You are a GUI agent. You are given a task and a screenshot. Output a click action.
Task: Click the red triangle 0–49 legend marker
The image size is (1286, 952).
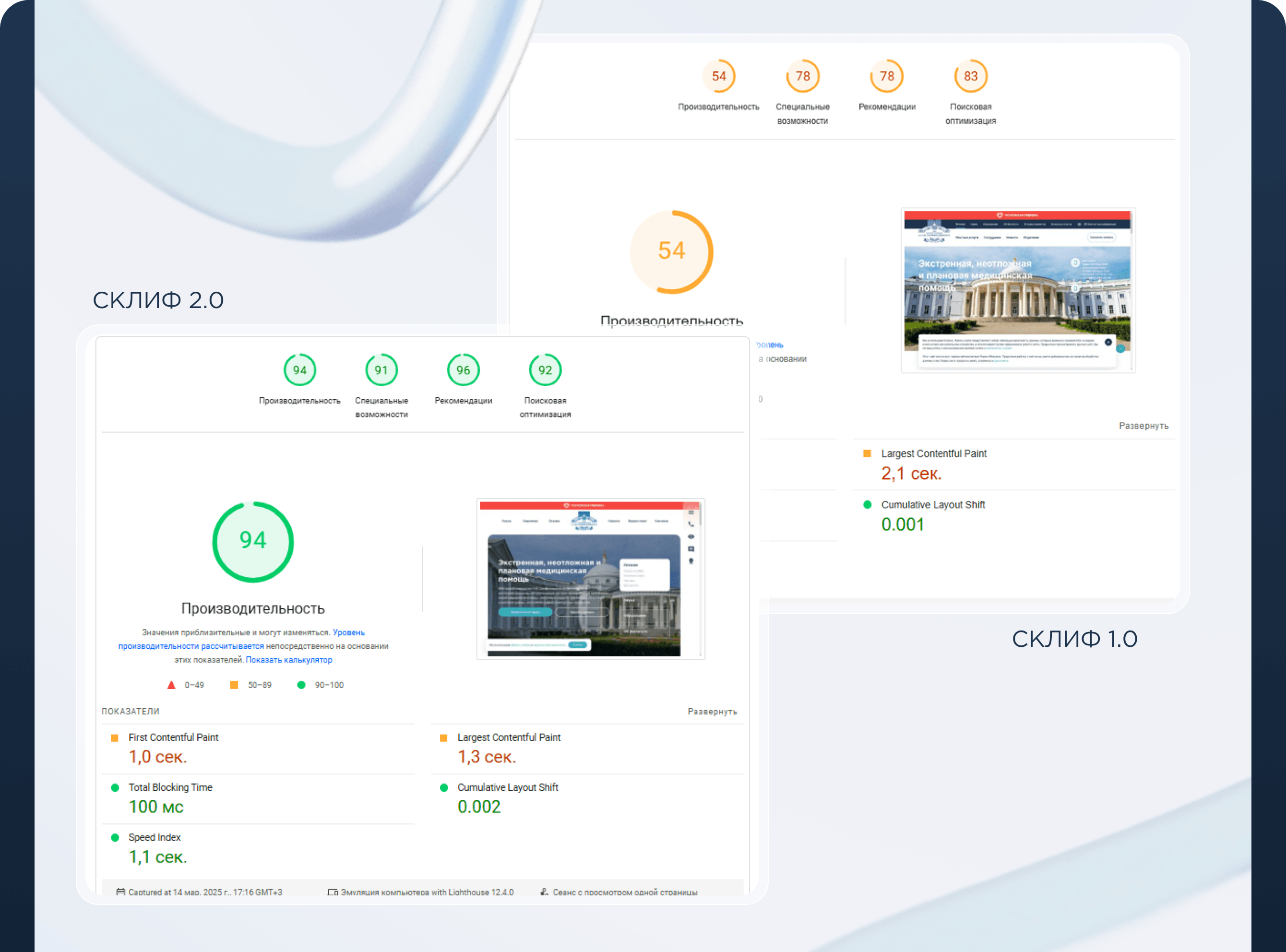click(x=171, y=685)
